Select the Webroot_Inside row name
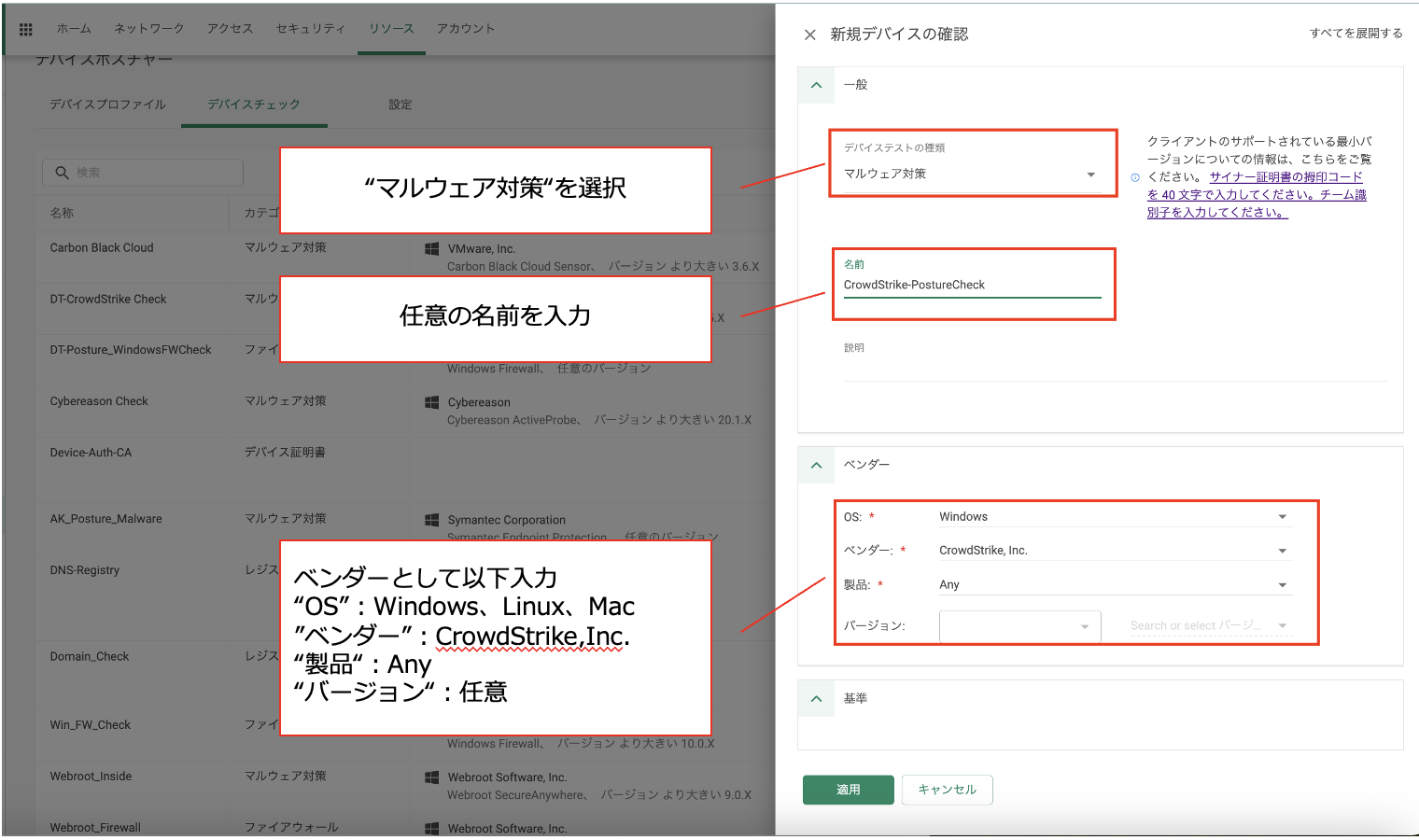The height and width of the screenshot is (840, 1419). [x=91, y=777]
